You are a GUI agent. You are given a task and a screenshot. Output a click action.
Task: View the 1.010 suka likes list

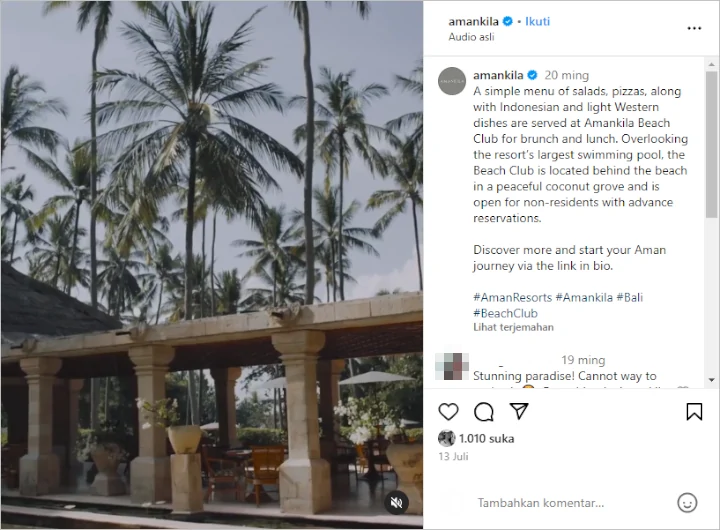click(486, 437)
